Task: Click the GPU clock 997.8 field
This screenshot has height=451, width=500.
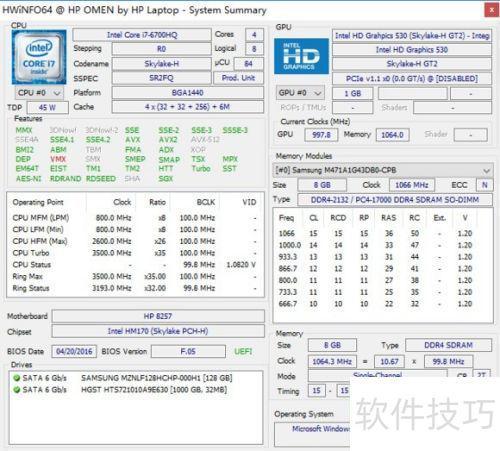Action: coord(321,135)
